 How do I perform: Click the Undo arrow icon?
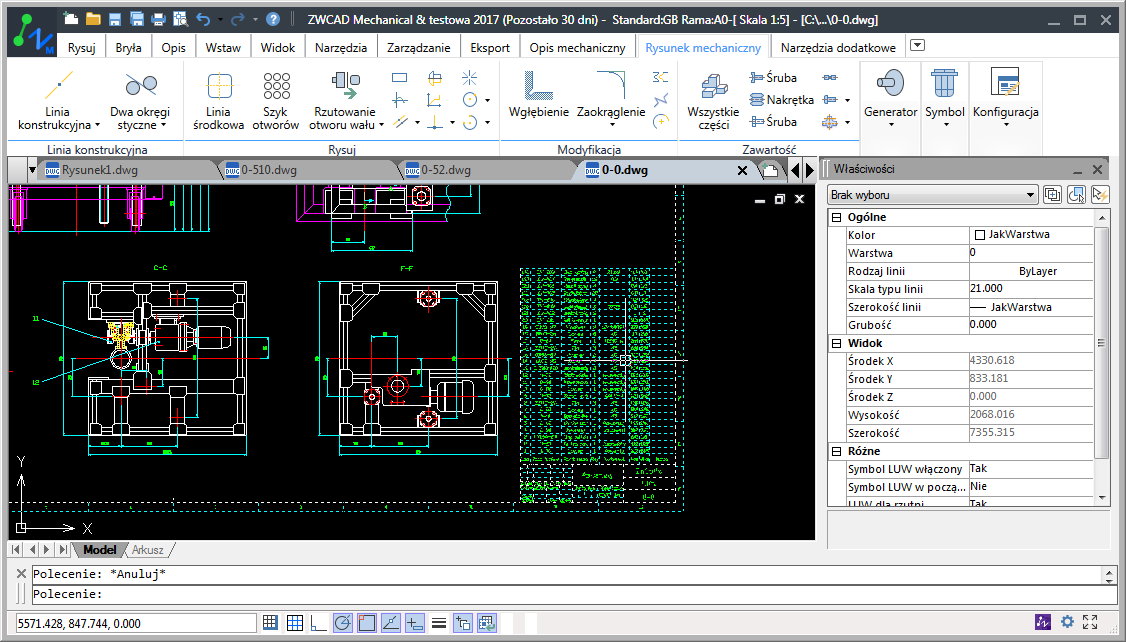[203, 19]
